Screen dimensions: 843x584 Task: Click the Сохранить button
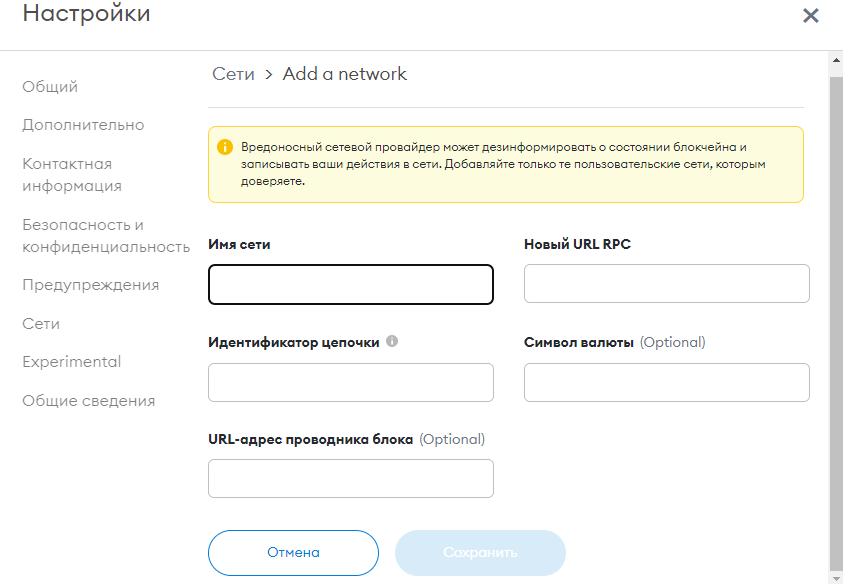[480, 553]
